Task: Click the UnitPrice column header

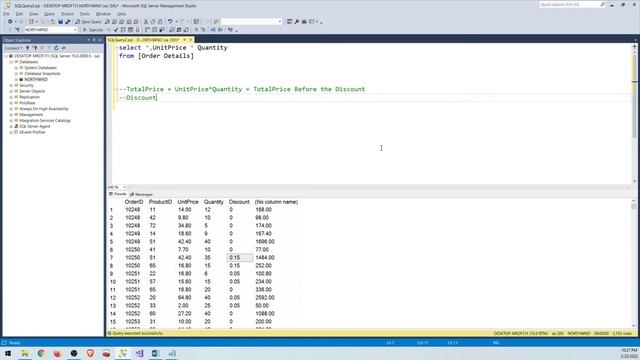Action: click(x=188, y=202)
